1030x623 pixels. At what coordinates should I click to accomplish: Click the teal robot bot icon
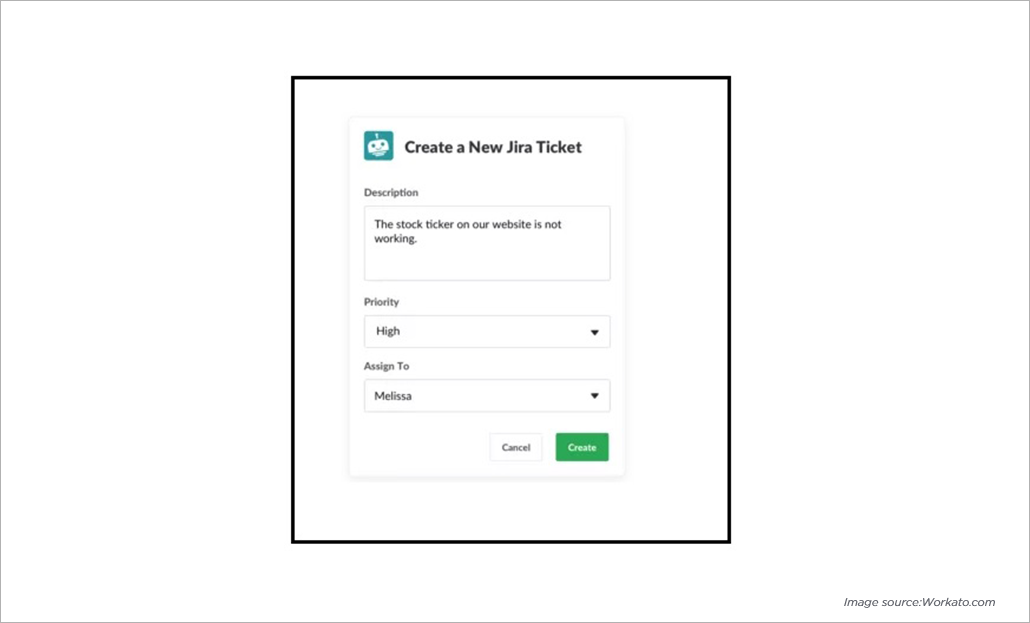click(378, 146)
